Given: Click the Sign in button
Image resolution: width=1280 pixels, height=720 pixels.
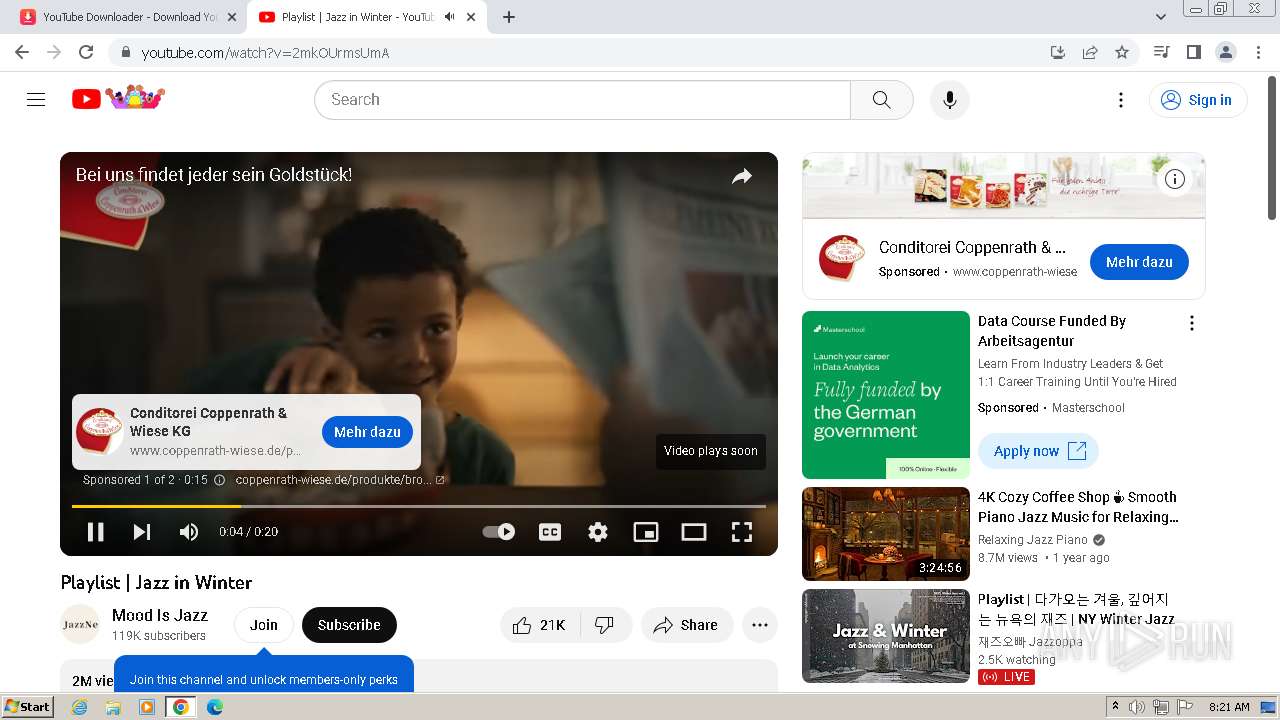Looking at the screenshot, I should 1198,99.
